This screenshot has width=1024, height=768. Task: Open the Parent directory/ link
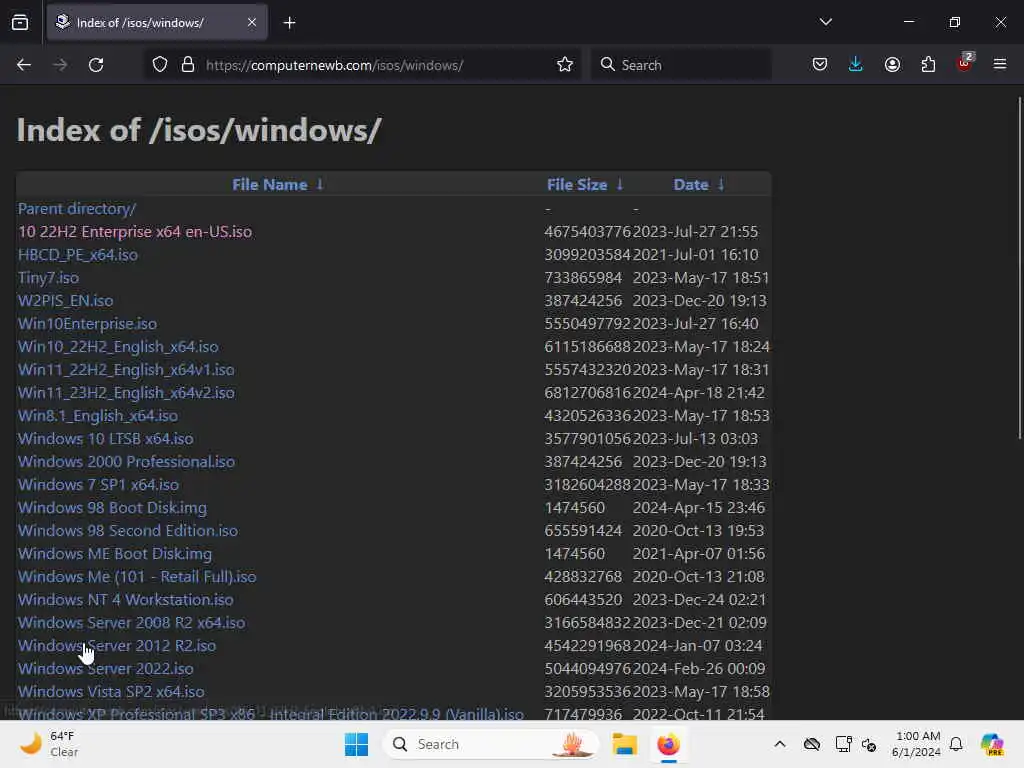[77, 209]
